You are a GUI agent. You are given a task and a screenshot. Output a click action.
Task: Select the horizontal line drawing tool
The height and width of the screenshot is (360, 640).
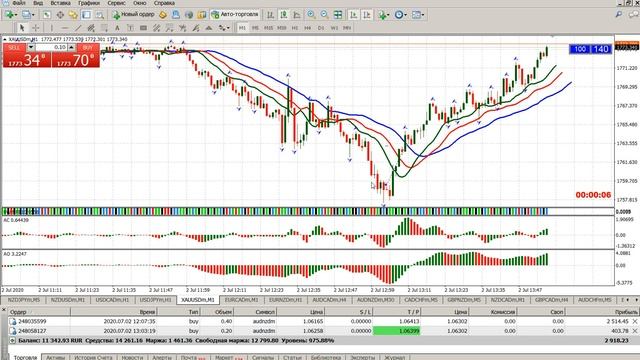[64, 28]
